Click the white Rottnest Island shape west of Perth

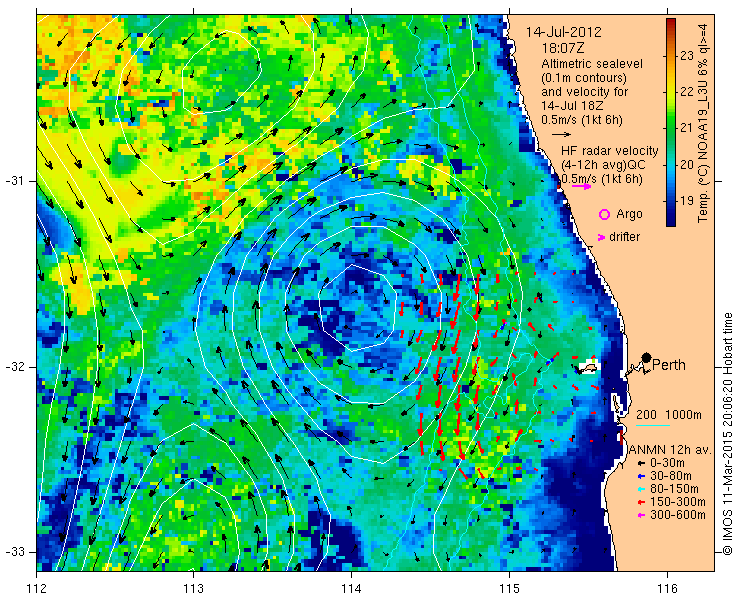[588, 367]
